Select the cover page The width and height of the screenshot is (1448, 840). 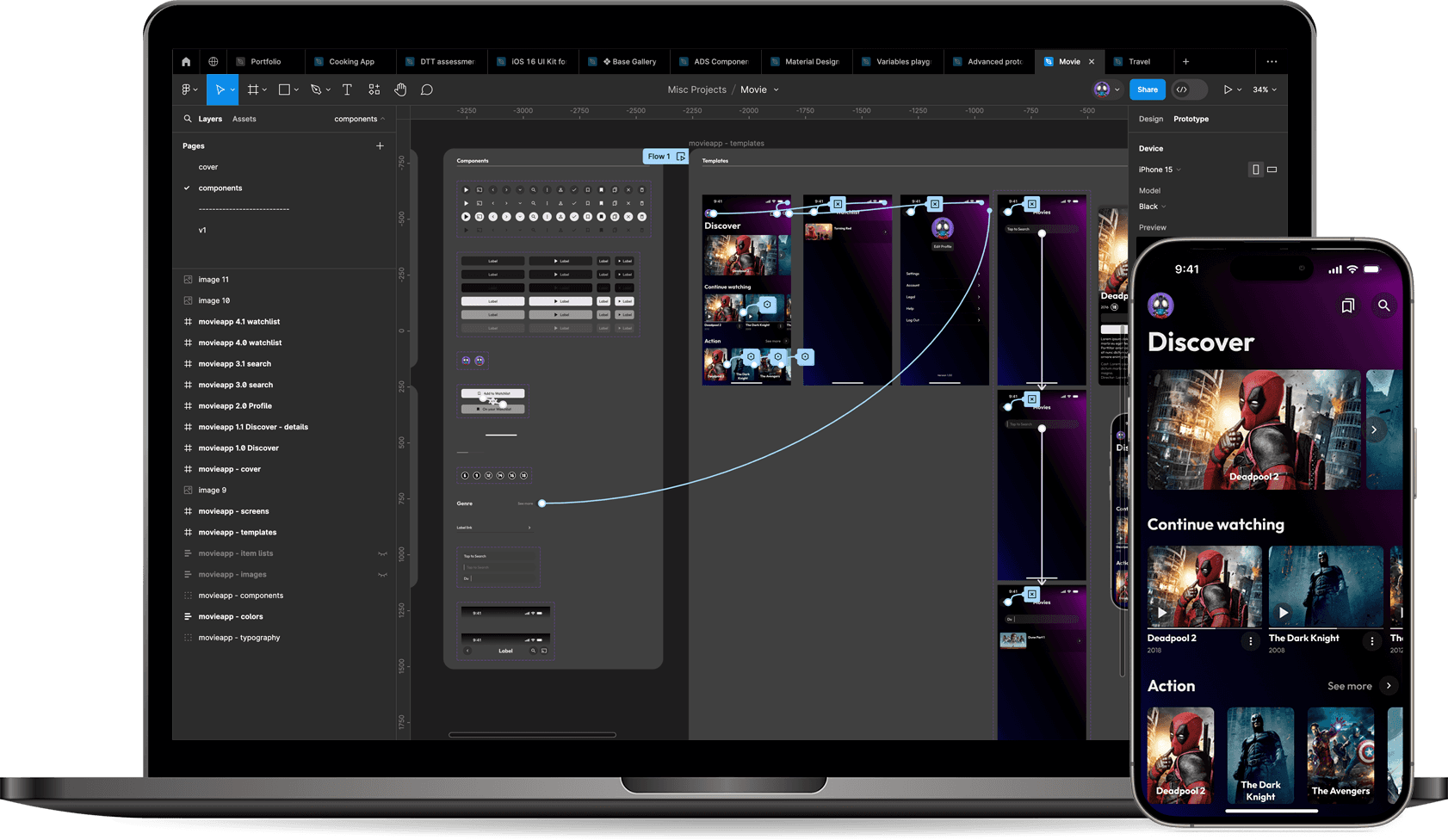(x=208, y=167)
